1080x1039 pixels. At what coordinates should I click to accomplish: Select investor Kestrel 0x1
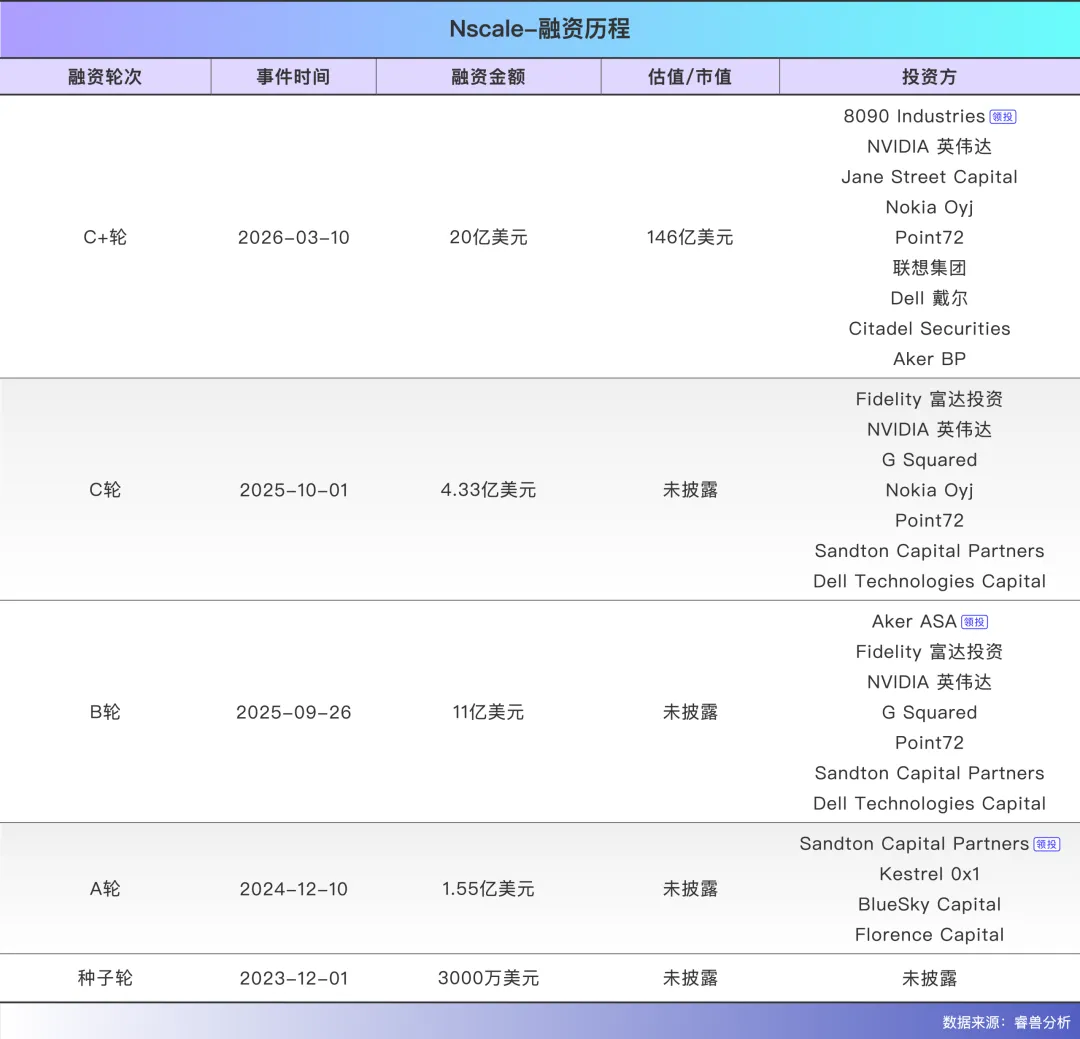929,874
